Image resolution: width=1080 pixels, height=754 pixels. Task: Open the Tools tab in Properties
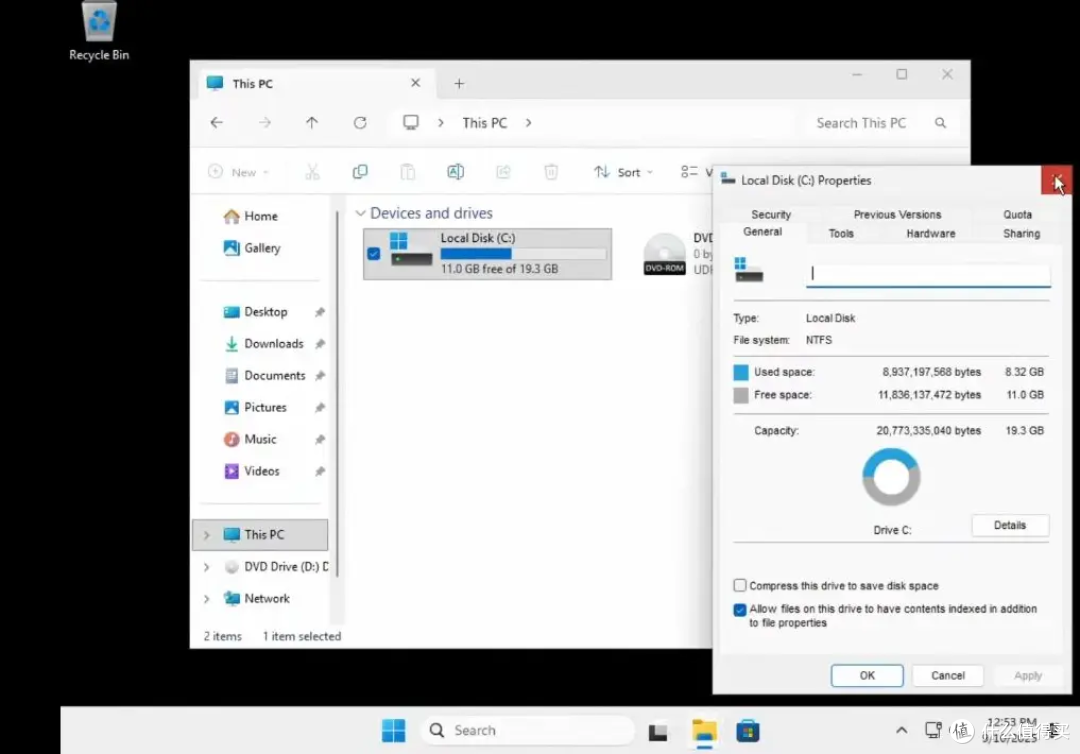[x=841, y=233]
